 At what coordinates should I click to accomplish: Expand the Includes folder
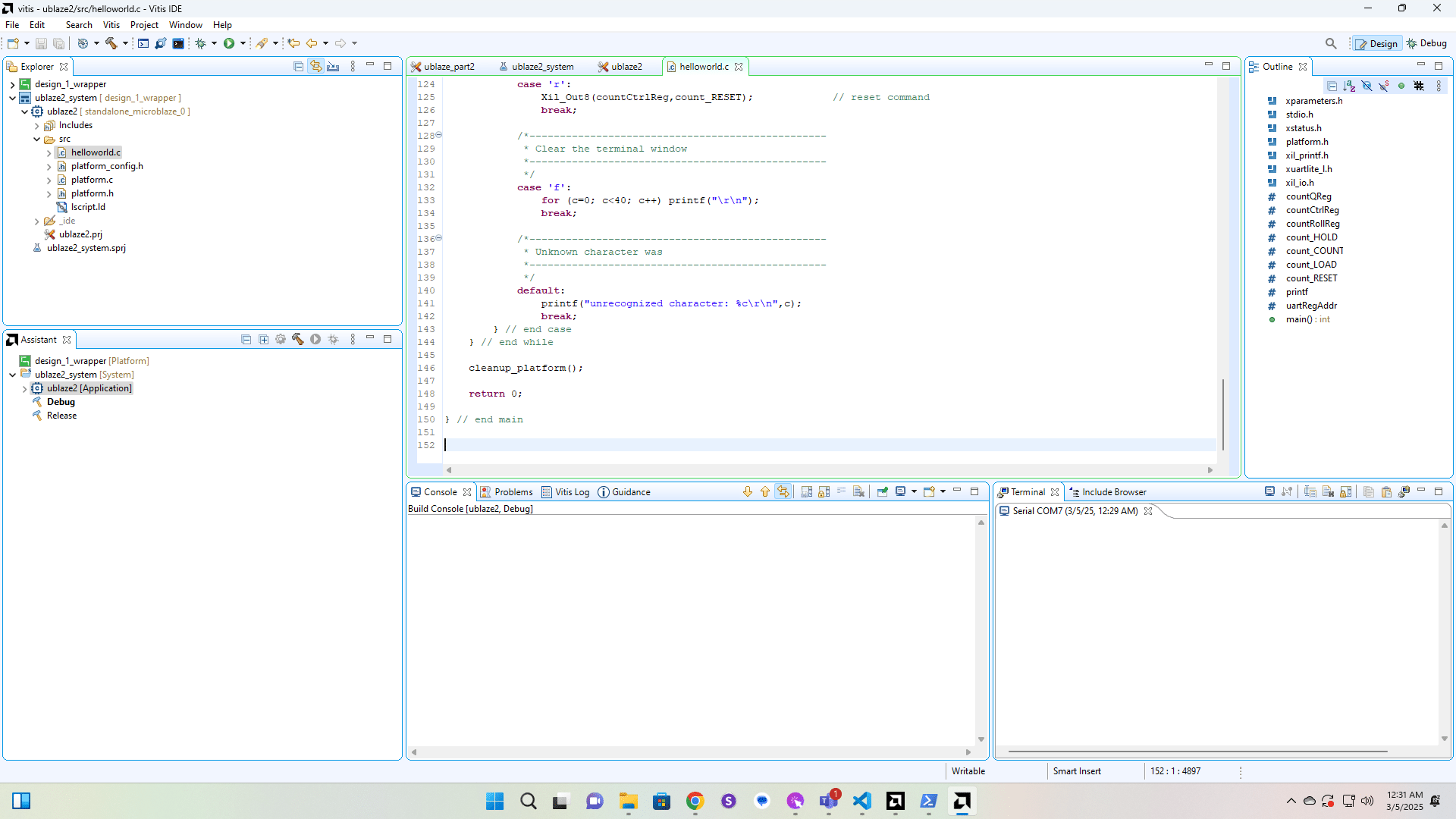[x=36, y=125]
